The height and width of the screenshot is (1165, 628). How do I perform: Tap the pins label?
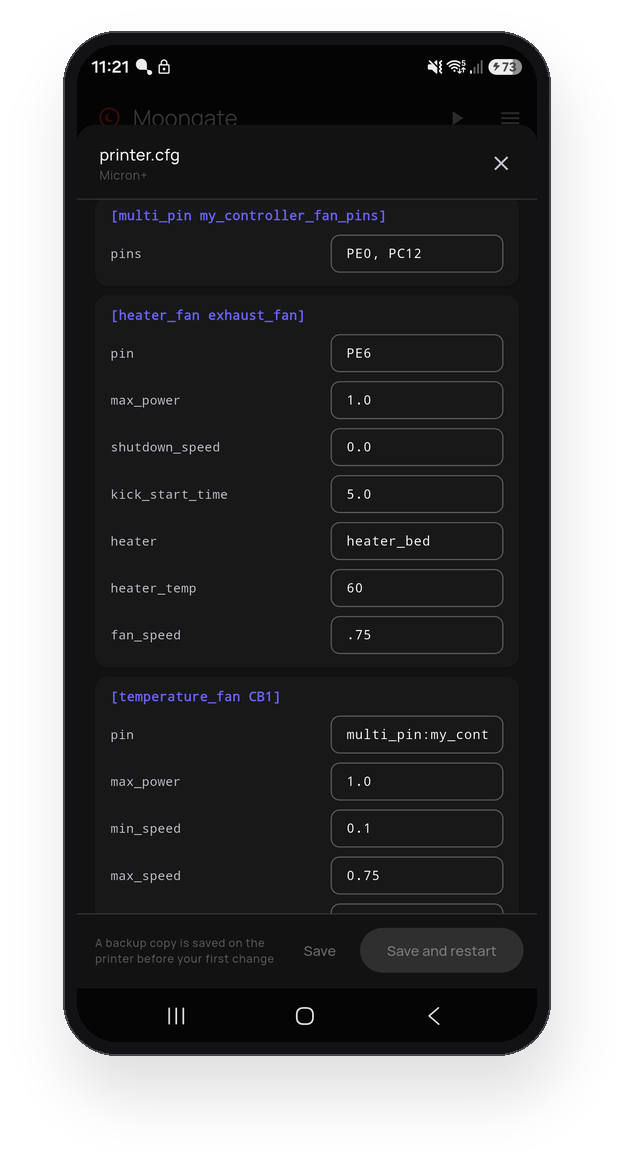pyautogui.click(x=126, y=254)
